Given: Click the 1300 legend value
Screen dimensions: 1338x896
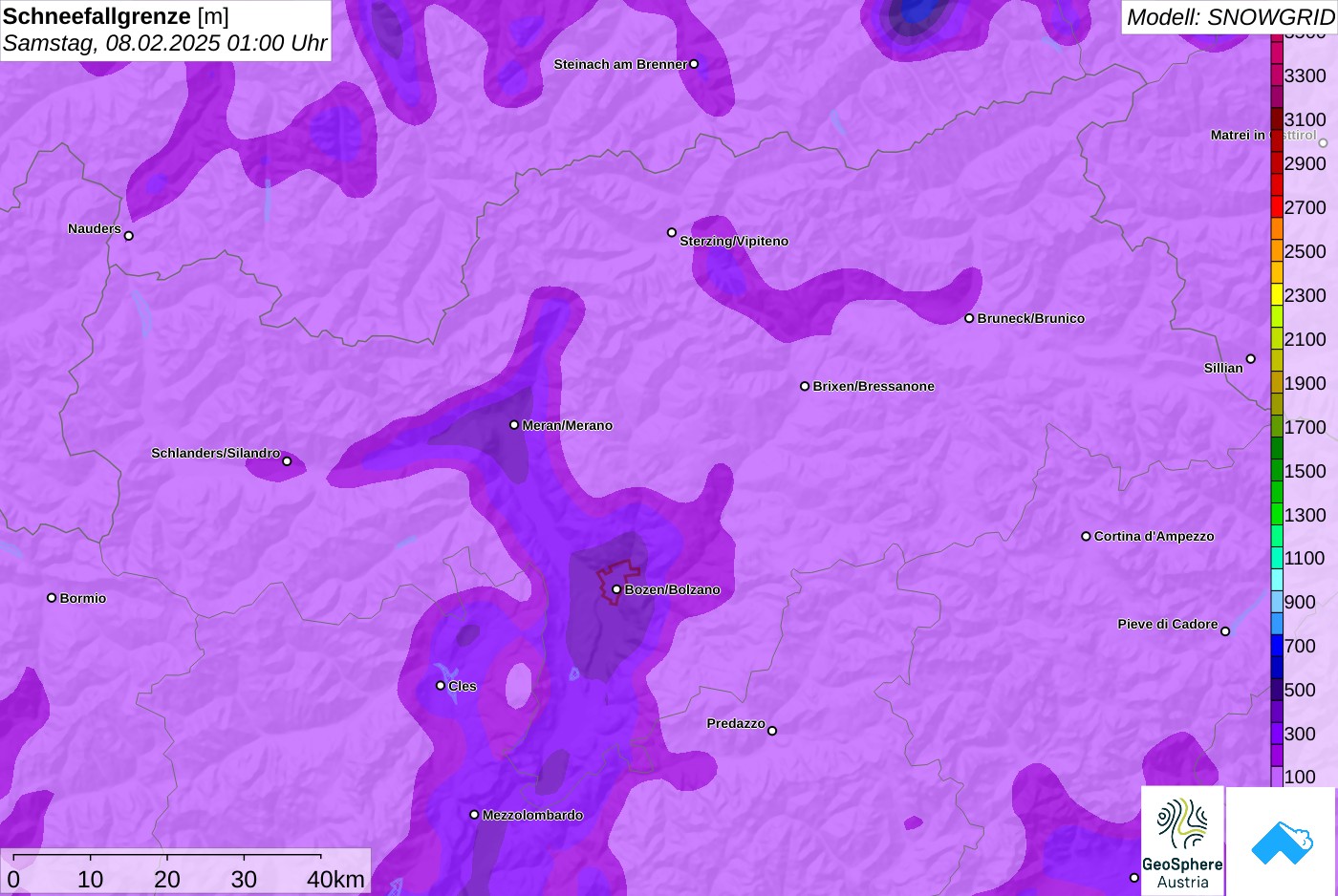Looking at the screenshot, I should click(1305, 515).
